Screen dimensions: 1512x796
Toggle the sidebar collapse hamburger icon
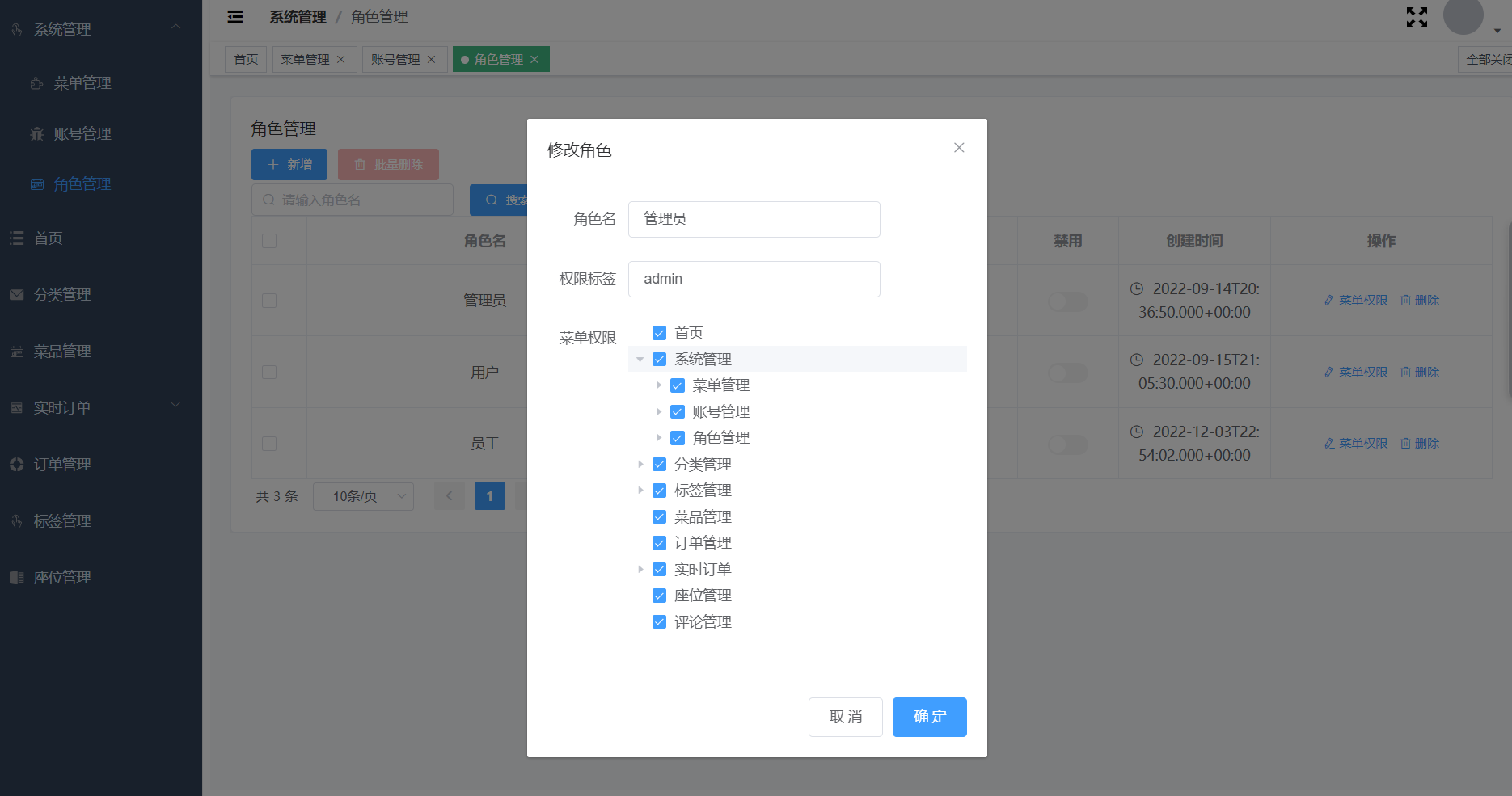pyautogui.click(x=235, y=17)
